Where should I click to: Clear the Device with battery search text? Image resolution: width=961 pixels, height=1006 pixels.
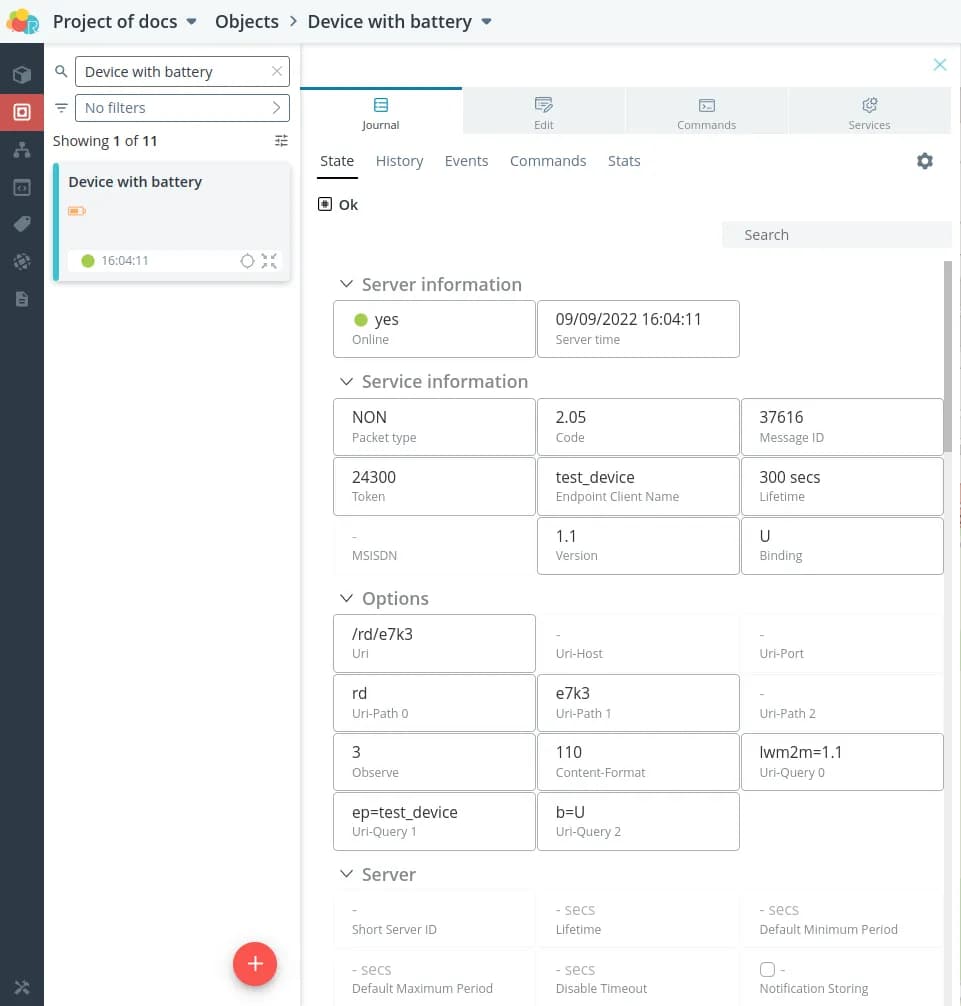(x=277, y=72)
